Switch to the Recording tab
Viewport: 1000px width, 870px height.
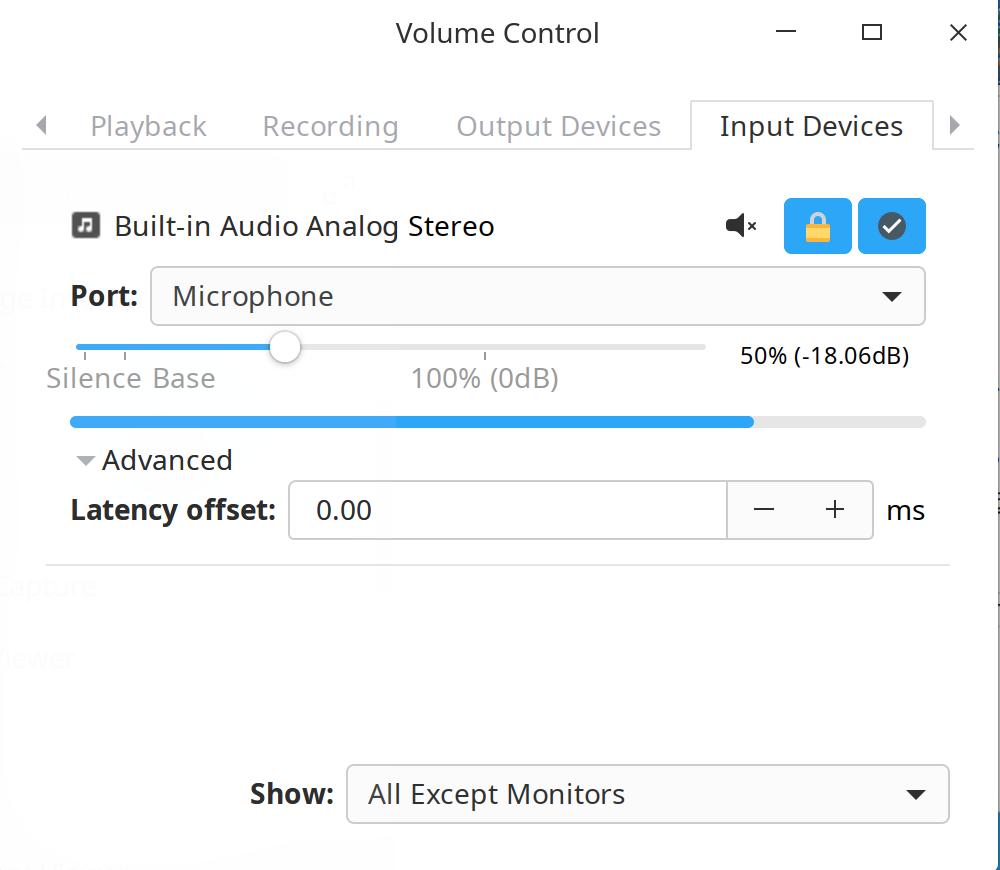330,126
